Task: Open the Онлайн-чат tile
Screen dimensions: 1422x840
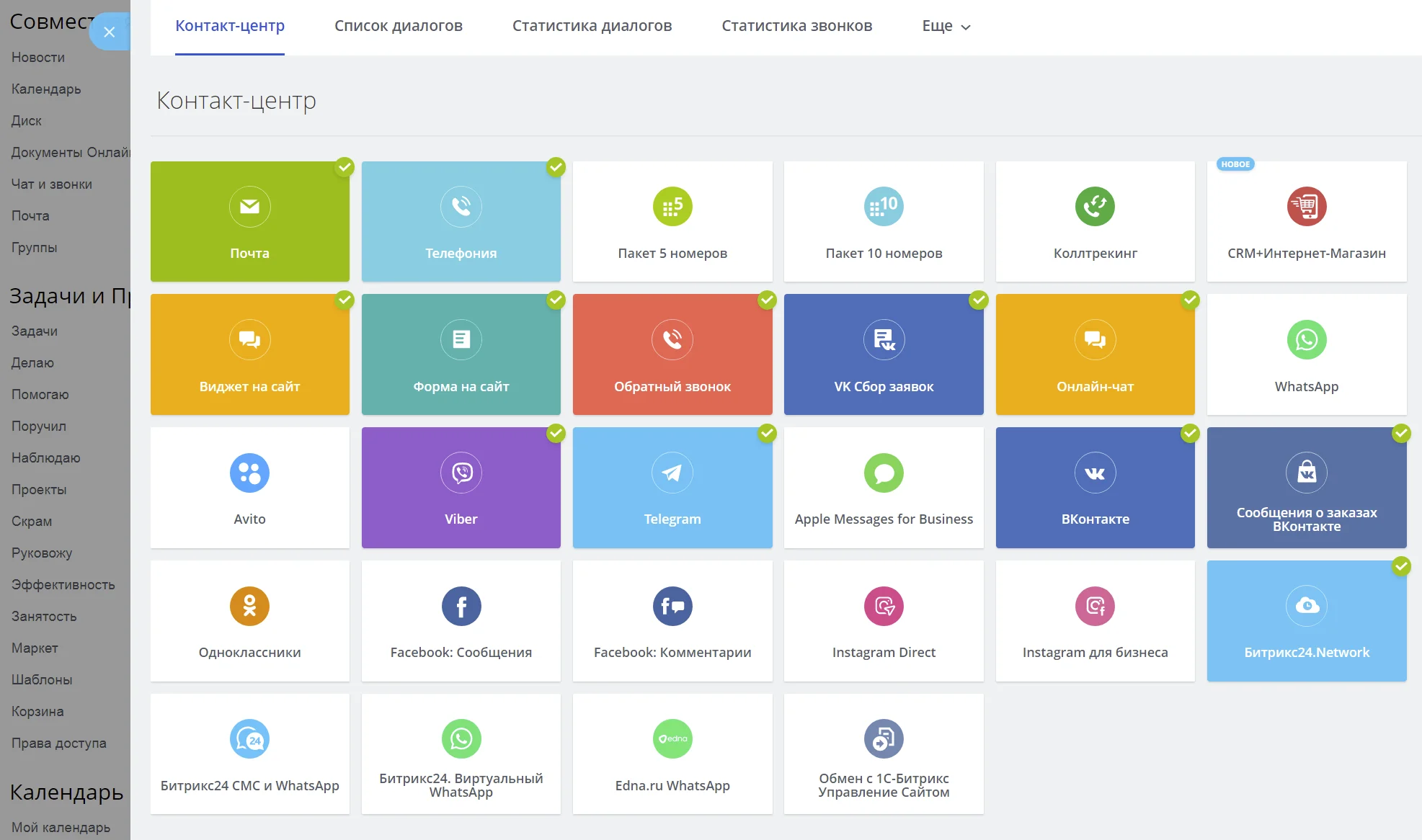Action: pyautogui.click(x=1095, y=354)
